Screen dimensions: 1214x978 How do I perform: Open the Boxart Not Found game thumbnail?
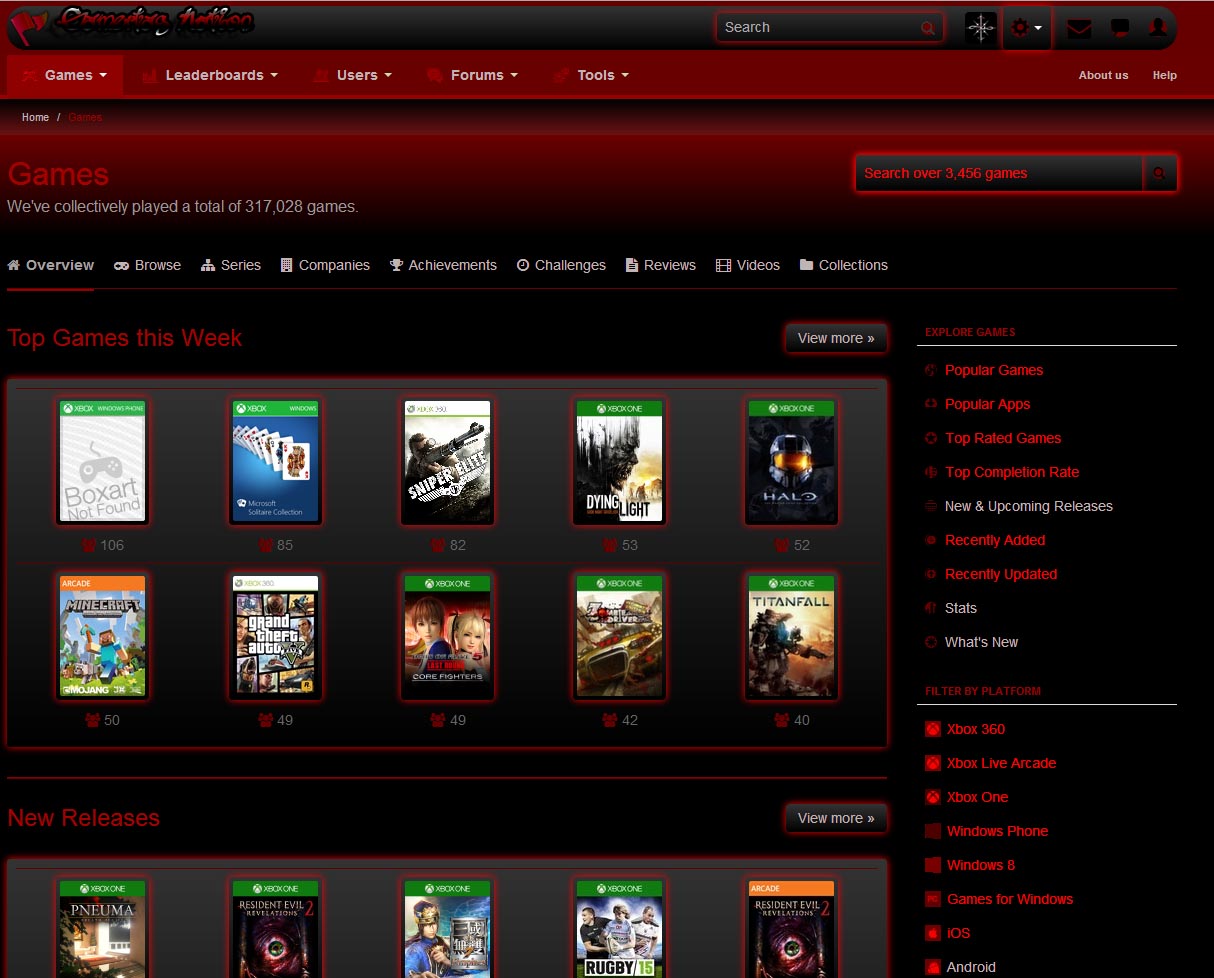[103, 461]
